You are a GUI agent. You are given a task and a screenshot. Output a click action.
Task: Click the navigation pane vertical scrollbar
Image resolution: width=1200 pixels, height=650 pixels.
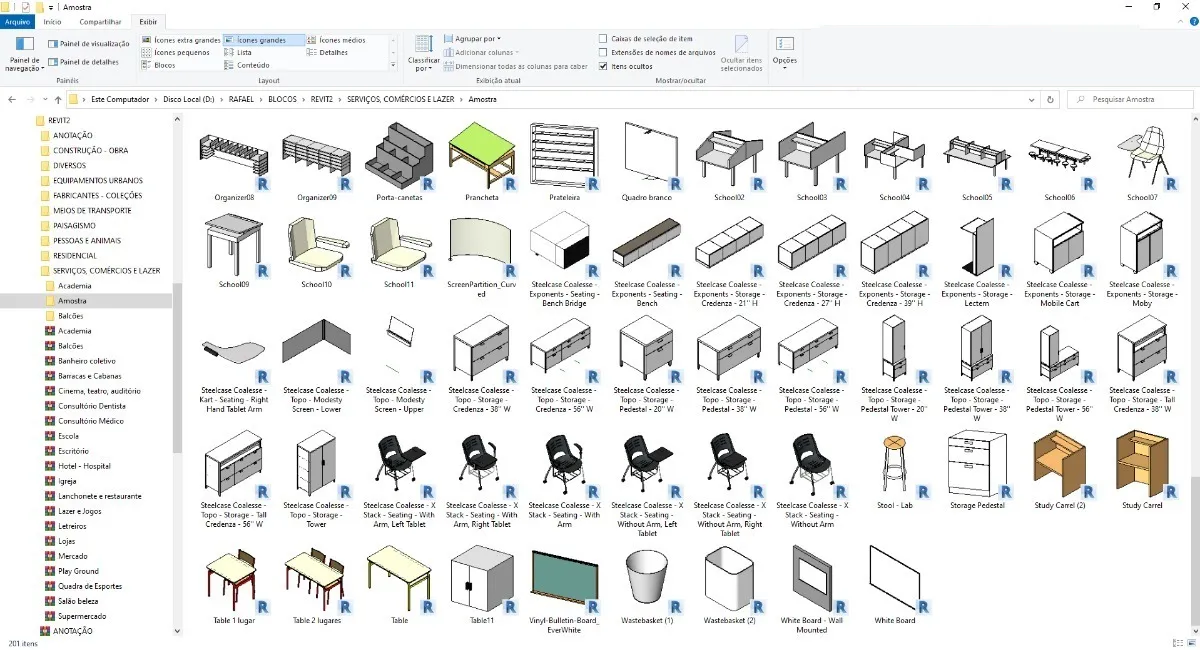click(178, 368)
